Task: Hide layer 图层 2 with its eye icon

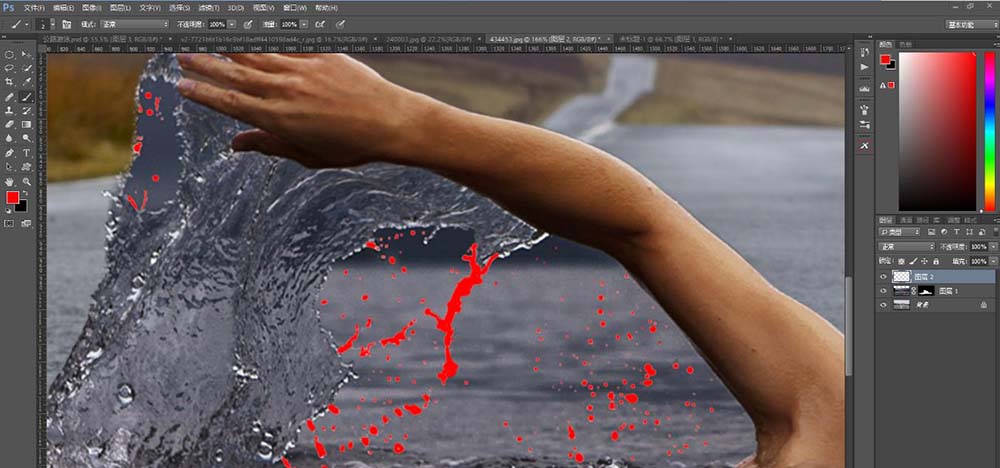Action: [x=883, y=277]
